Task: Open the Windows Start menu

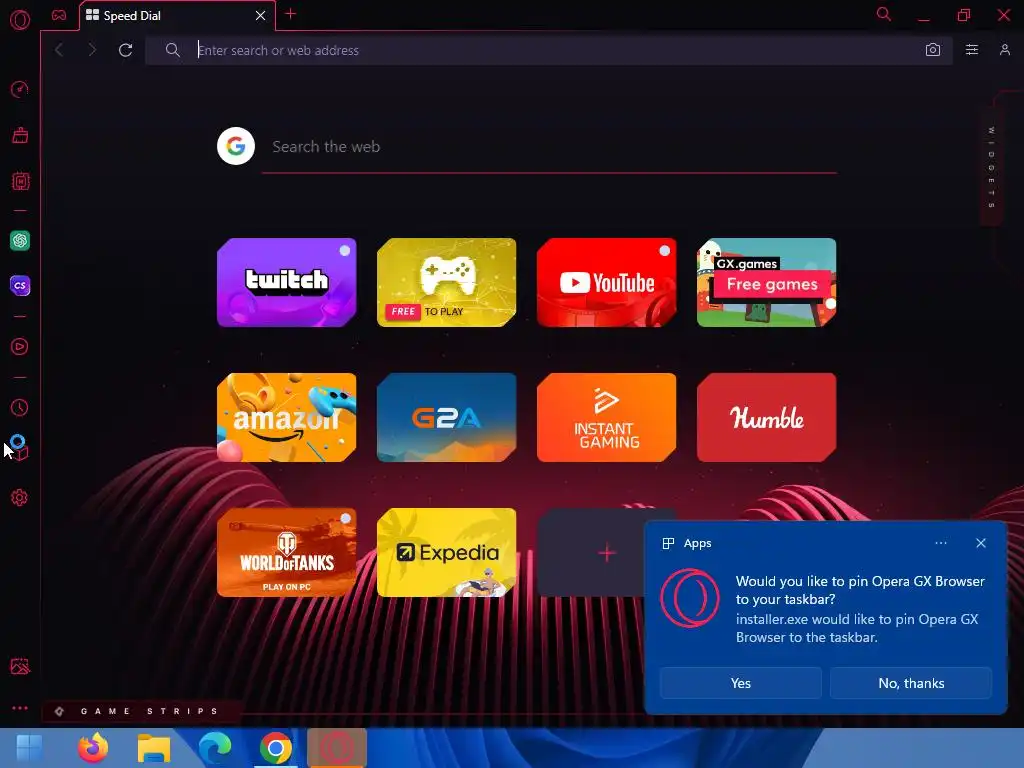Action: [29, 748]
